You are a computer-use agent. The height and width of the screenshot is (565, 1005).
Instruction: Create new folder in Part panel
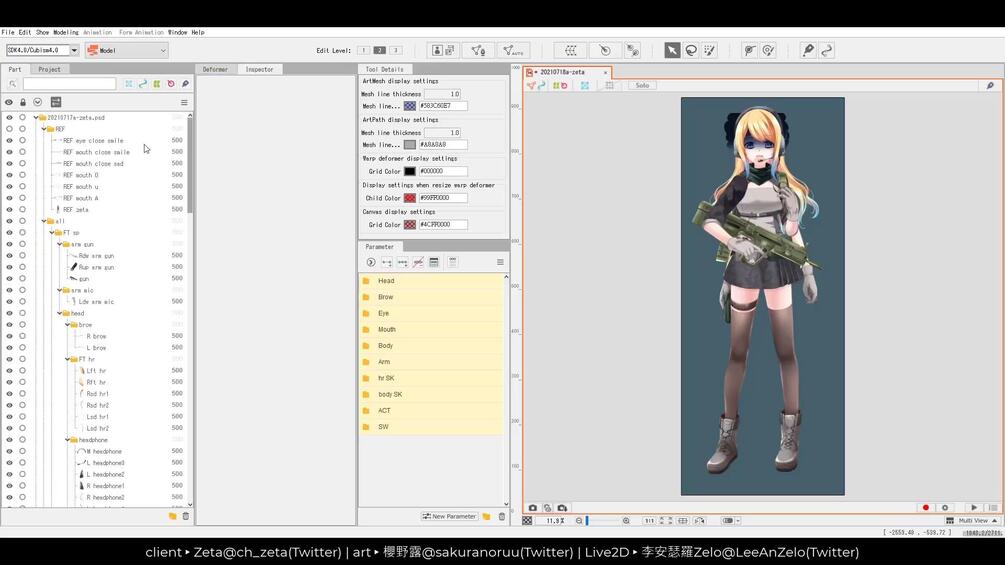(x=172, y=516)
